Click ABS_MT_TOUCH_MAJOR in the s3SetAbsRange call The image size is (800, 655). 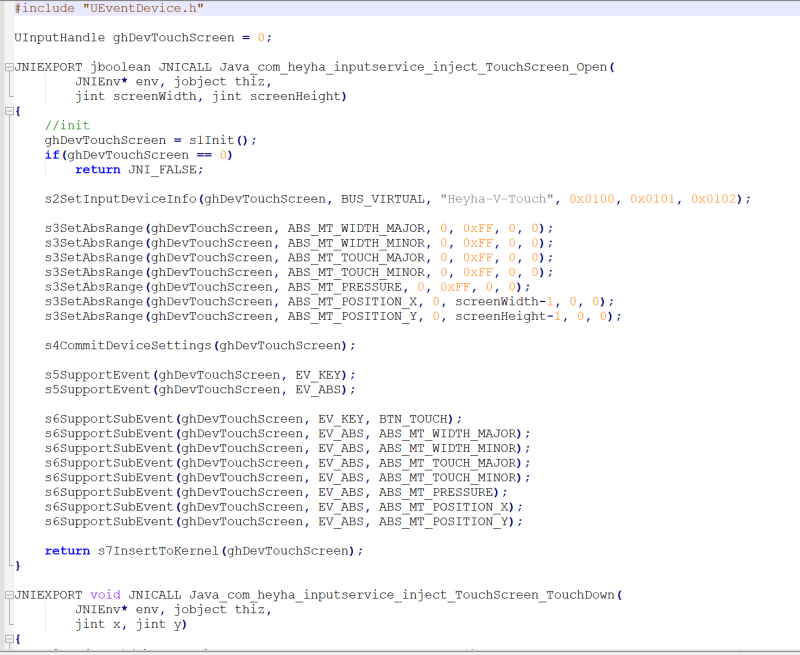click(x=356, y=258)
